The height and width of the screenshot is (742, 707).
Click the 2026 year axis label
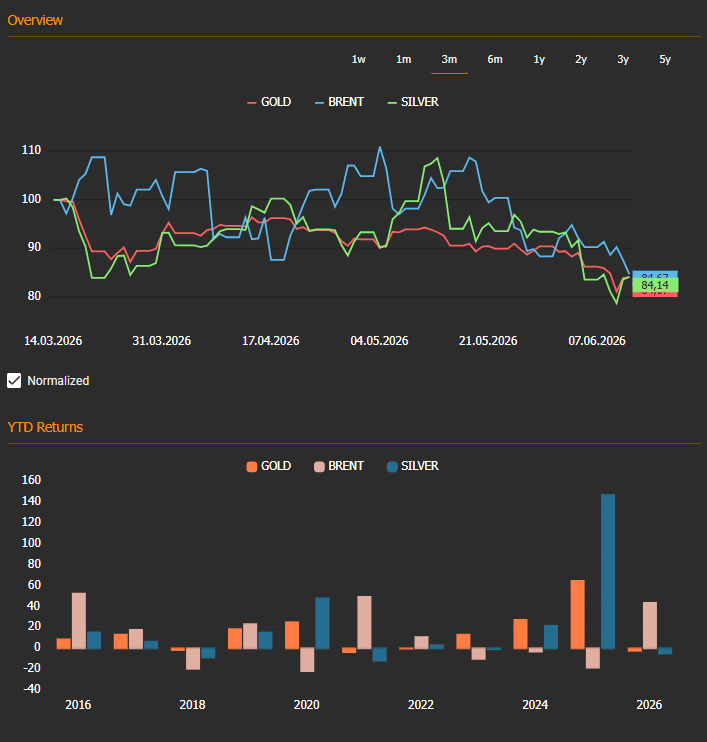click(649, 705)
